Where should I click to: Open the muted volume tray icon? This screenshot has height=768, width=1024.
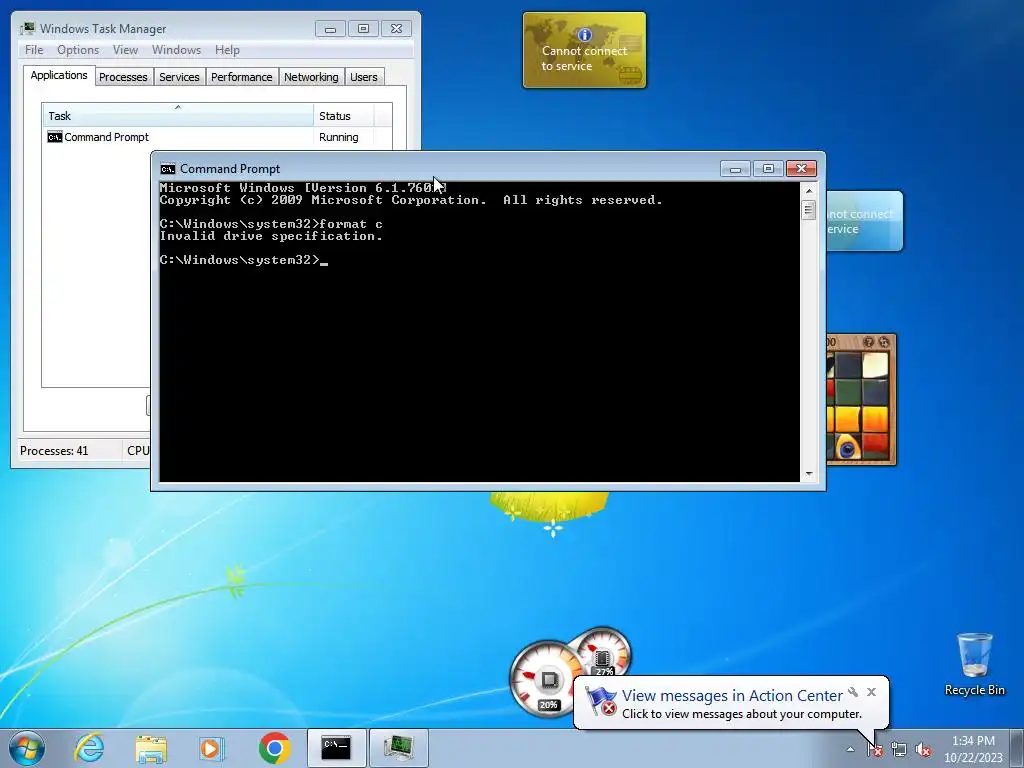click(923, 750)
